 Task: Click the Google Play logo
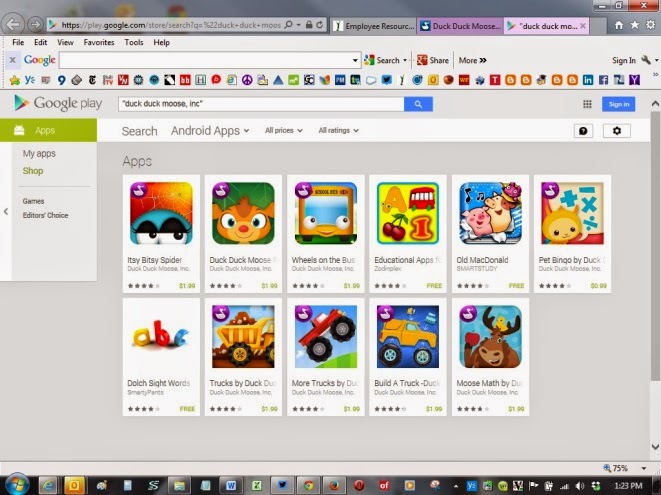pyautogui.click(x=58, y=103)
